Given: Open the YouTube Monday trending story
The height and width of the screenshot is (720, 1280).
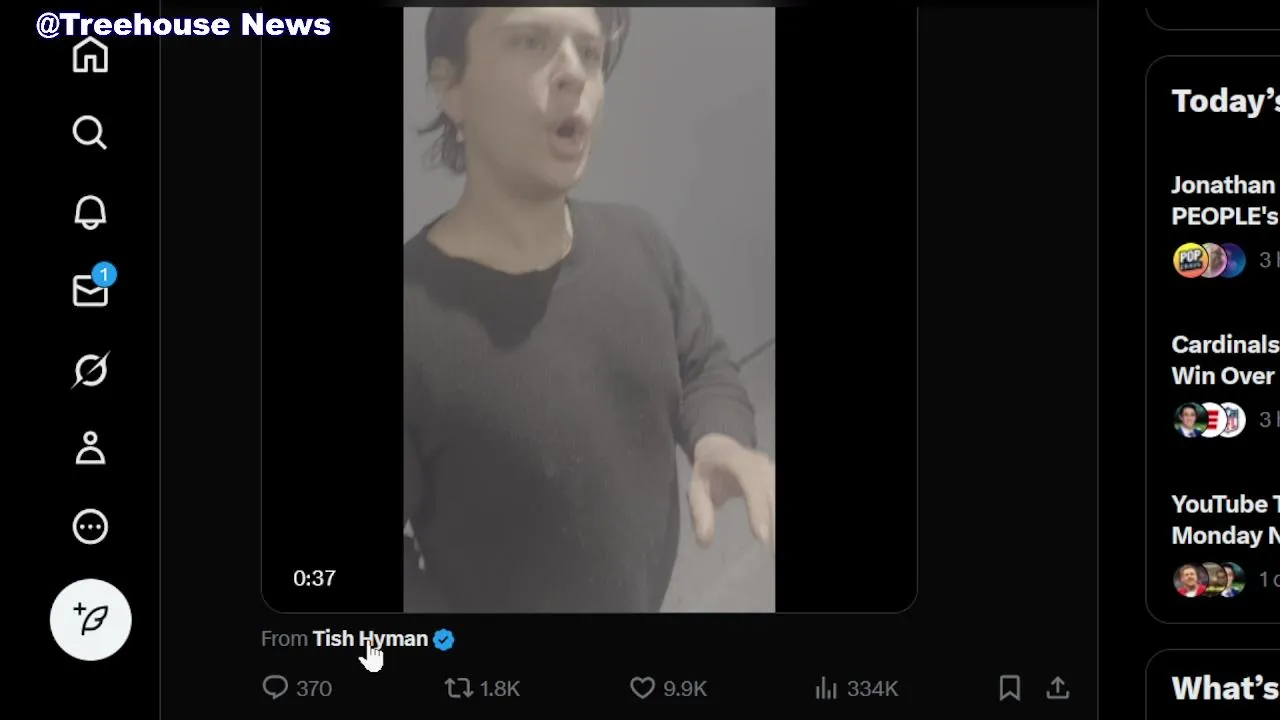Looking at the screenshot, I should pos(1224,519).
